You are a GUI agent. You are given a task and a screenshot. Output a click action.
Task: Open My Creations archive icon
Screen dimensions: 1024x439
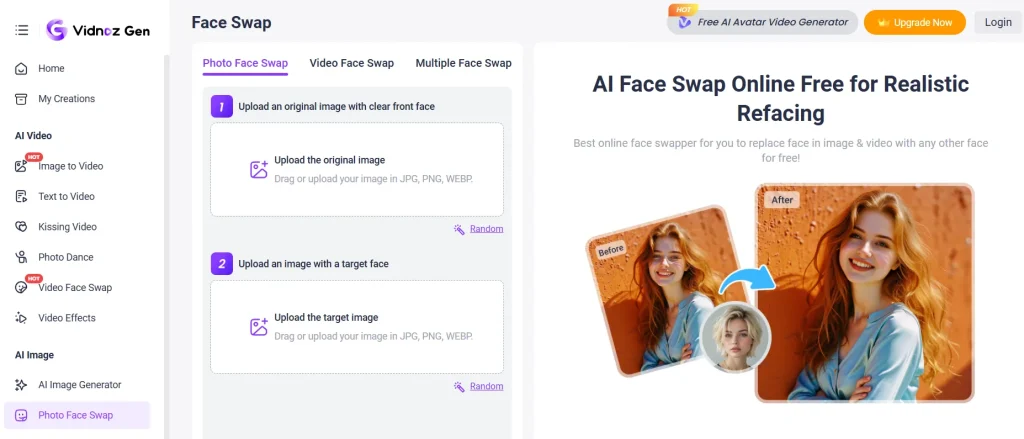(22, 99)
